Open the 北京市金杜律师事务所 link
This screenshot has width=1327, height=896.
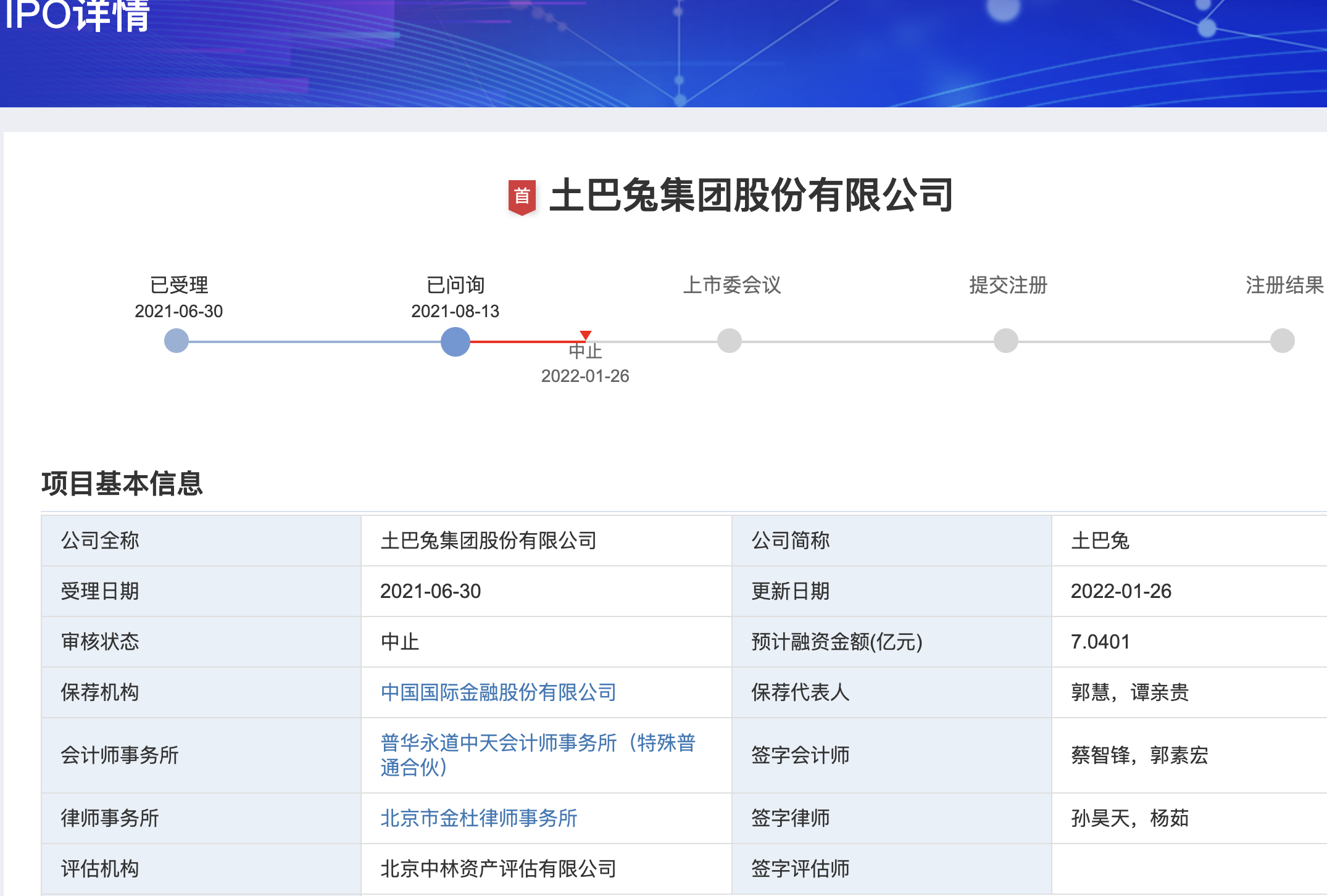pyautogui.click(x=479, y=818)
